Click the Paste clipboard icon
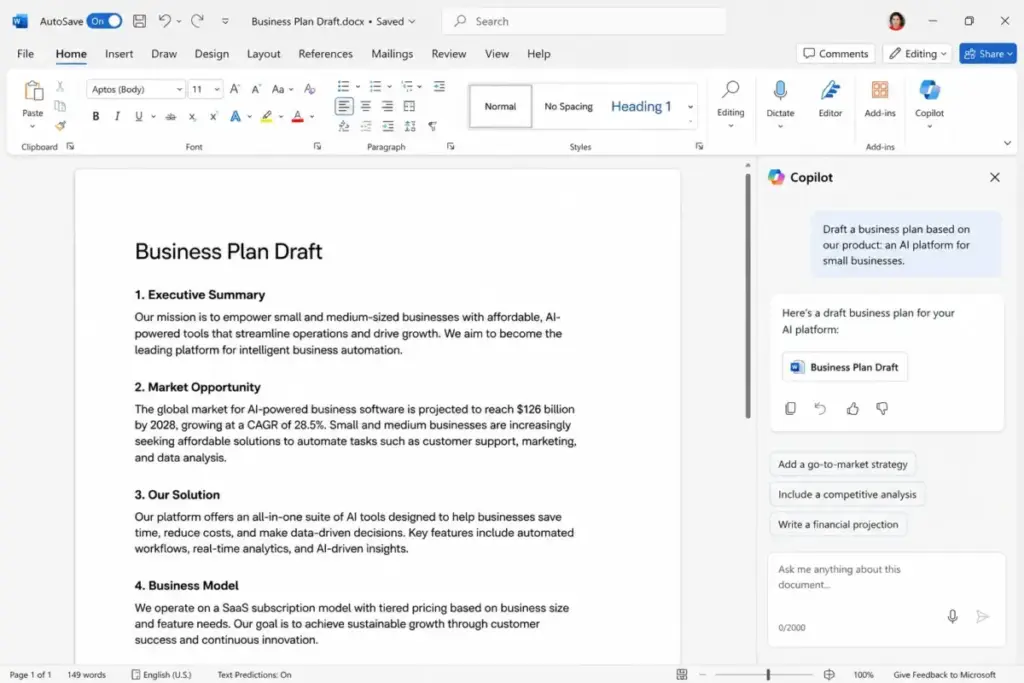This screenshot has width=1024, height=683. pos(33,91)
